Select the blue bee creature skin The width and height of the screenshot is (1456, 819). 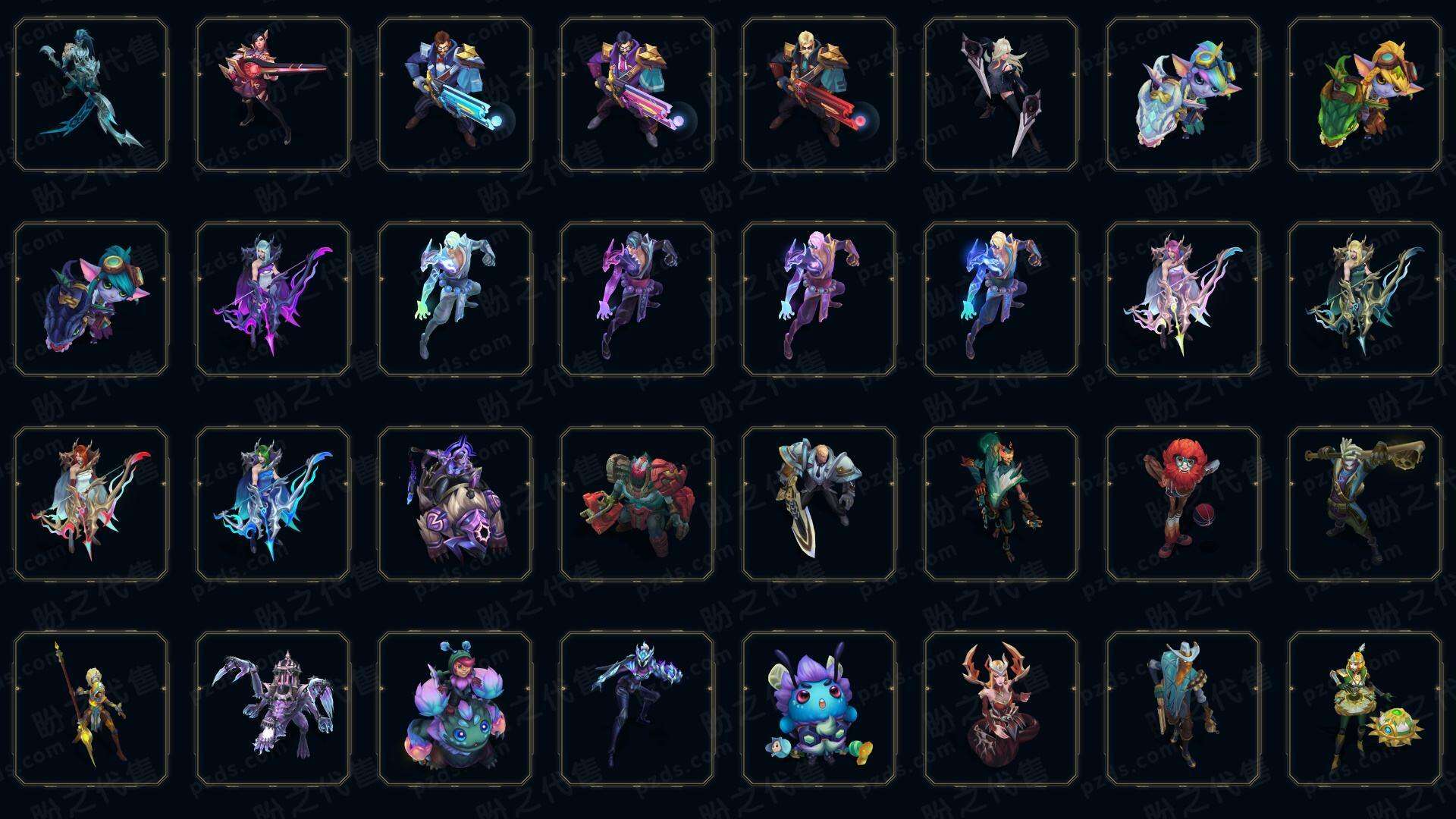pos(819,708)
